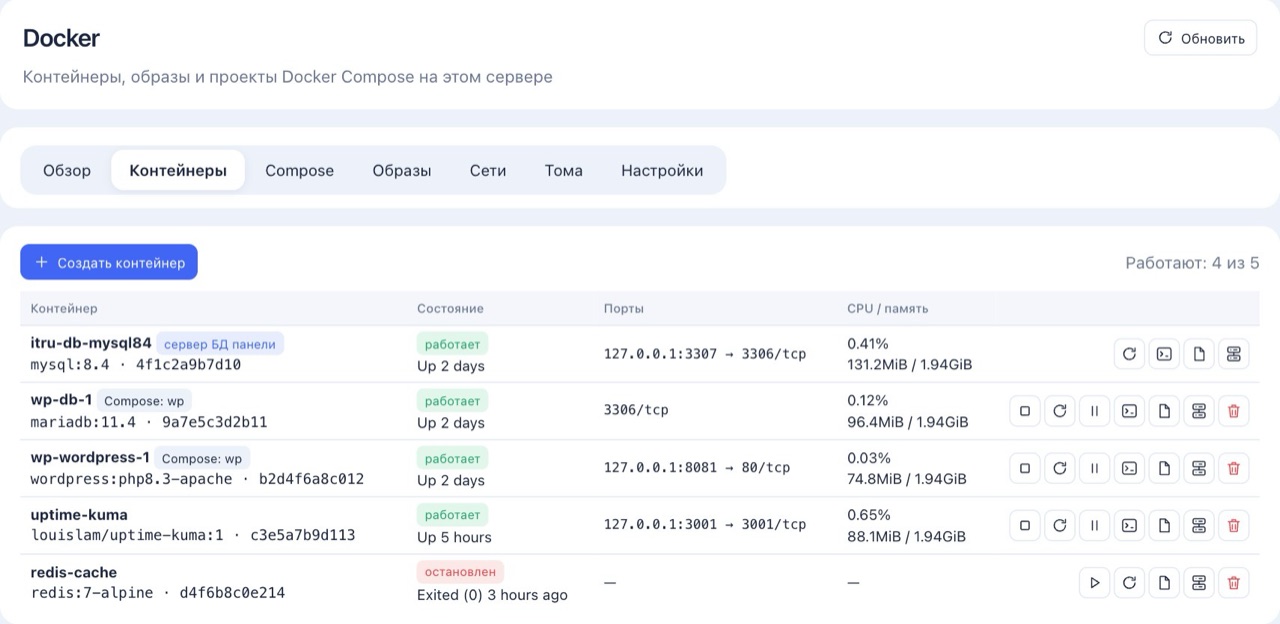Go to the Образы tab
1280x624 pixels.
click(402, 170)
